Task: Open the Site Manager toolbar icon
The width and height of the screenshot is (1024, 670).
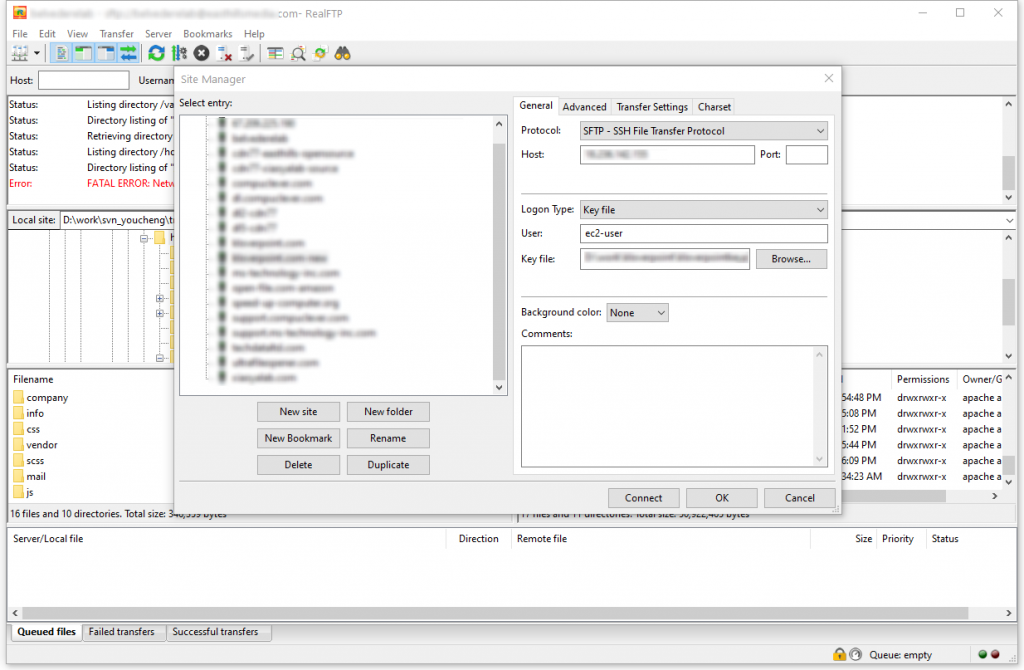Action: pos(20,53)
